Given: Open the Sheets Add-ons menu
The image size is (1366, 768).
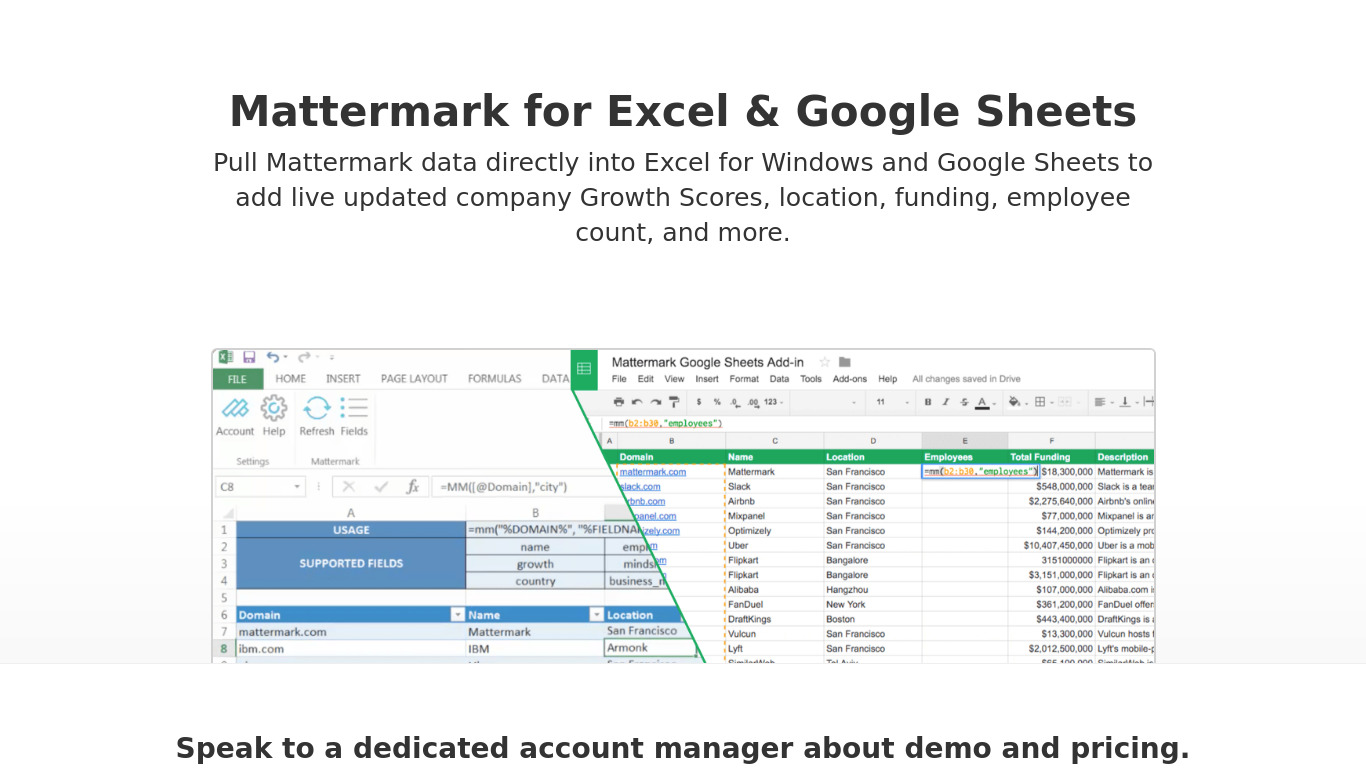Looking at the screenshot, I should 850,379.
